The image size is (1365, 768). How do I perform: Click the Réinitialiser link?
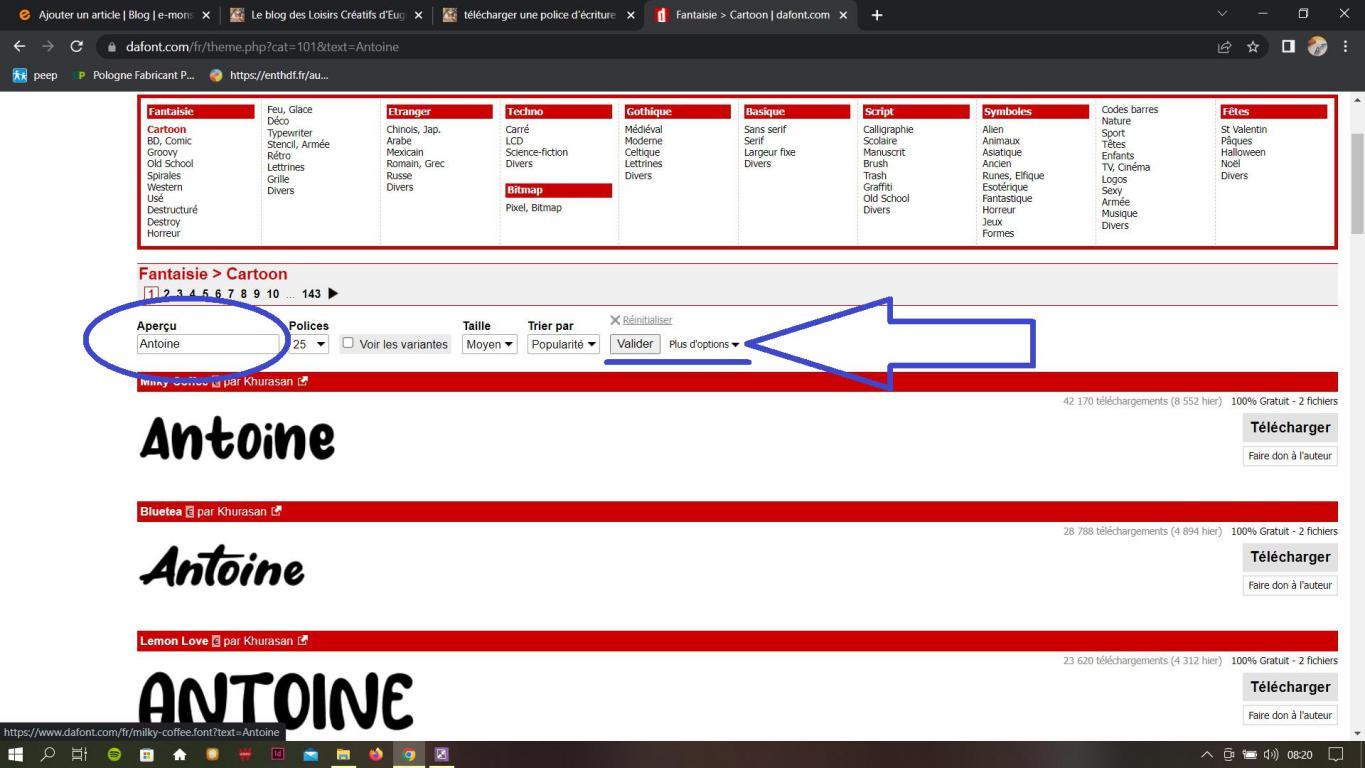(x=647, y=320)
